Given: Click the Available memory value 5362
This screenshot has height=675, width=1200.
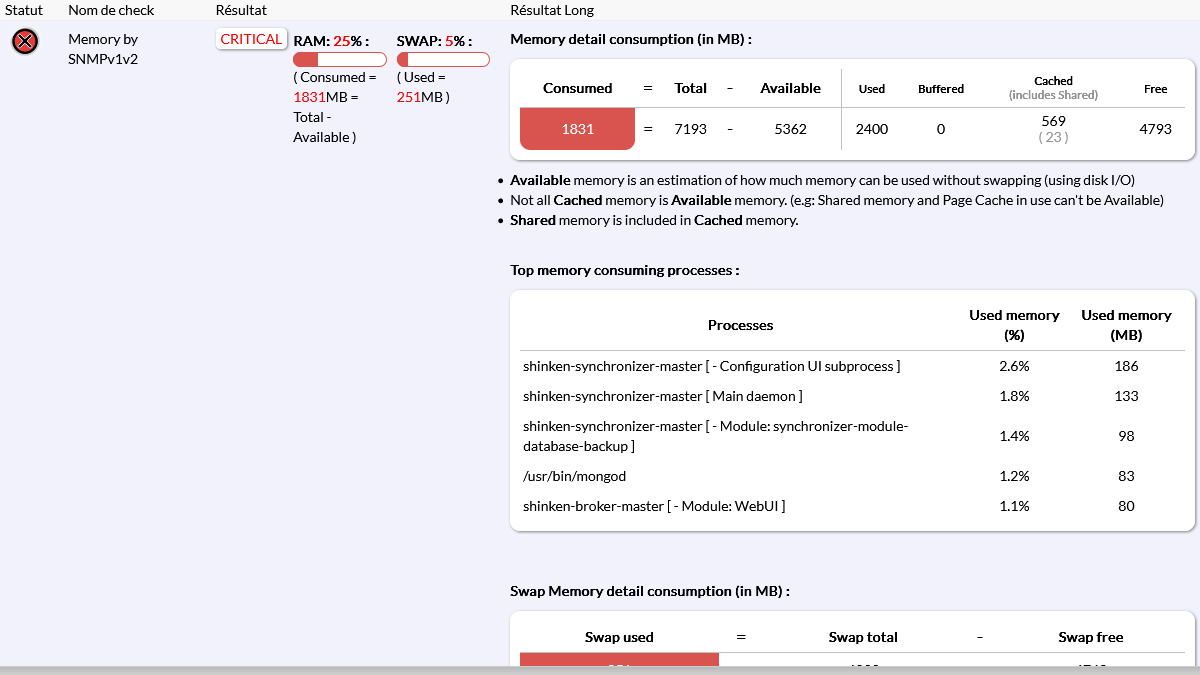Looking at the screenshot, I should click(x=790, y=129).
